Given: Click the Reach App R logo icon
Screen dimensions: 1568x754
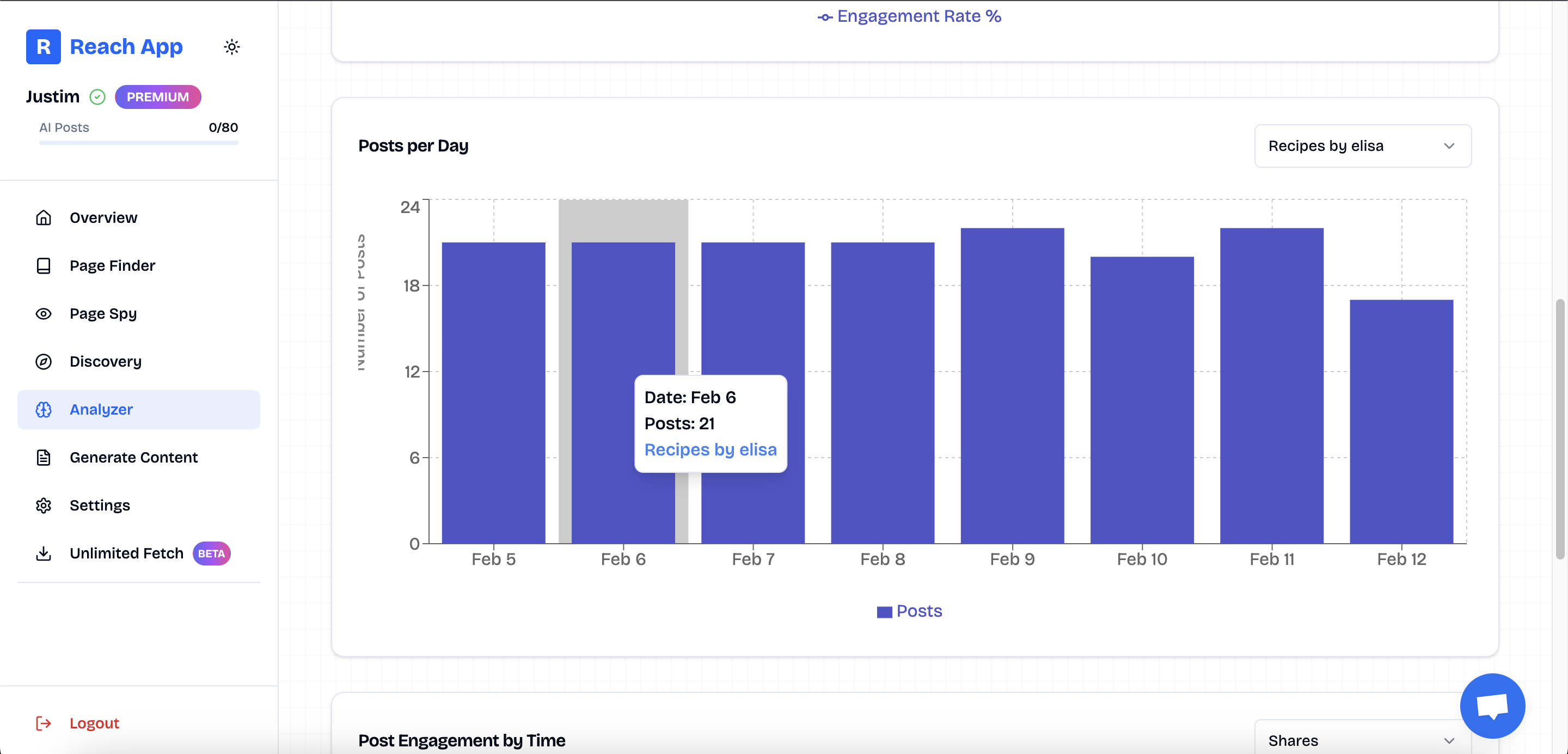Looking at the screenshot, I should point(43,46).
